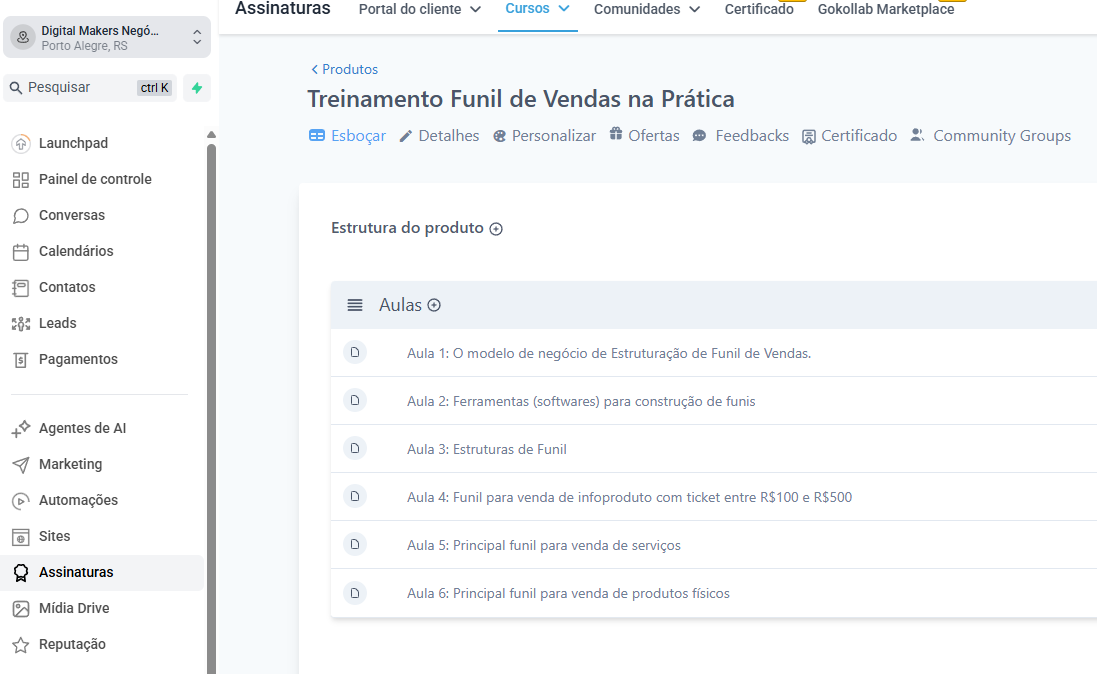Click the Painel de controle grid icon
Viewport: 1097px width, 674px height.
click(x=21, y=180)
